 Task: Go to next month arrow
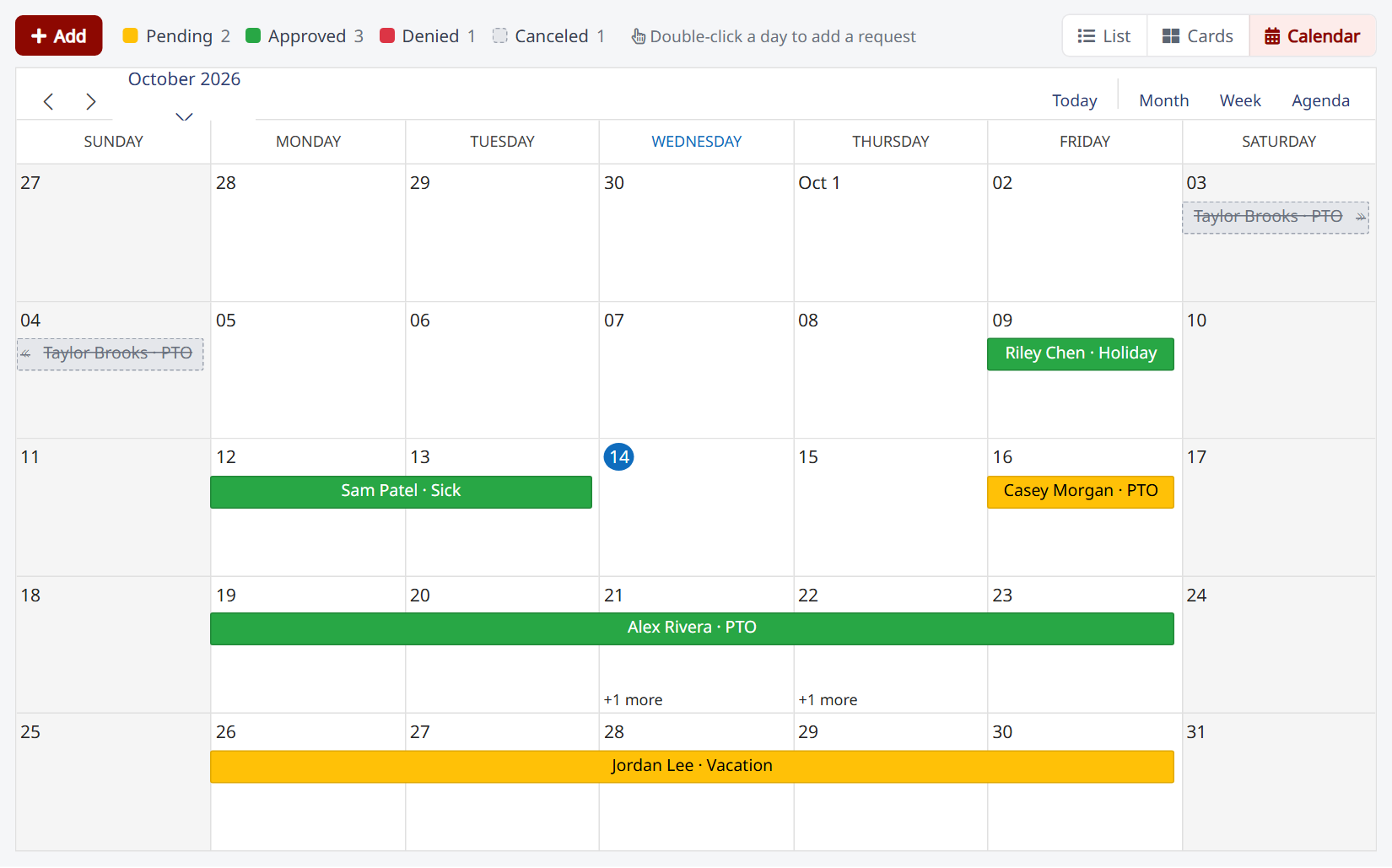pyautogui.click(x=91, y=101)
